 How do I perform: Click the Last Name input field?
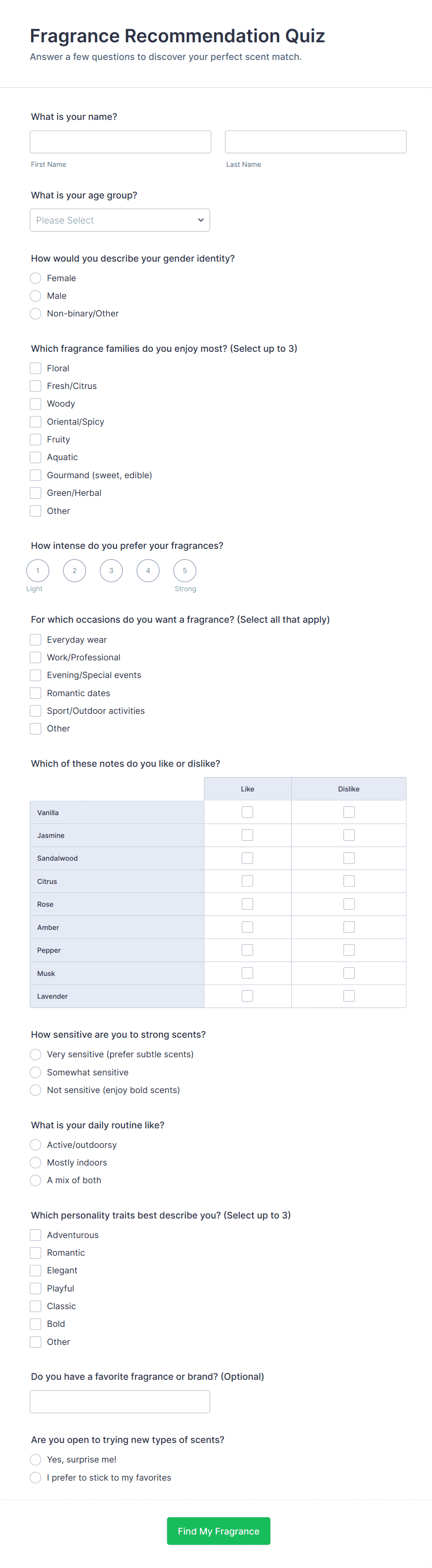coord(315,142)
